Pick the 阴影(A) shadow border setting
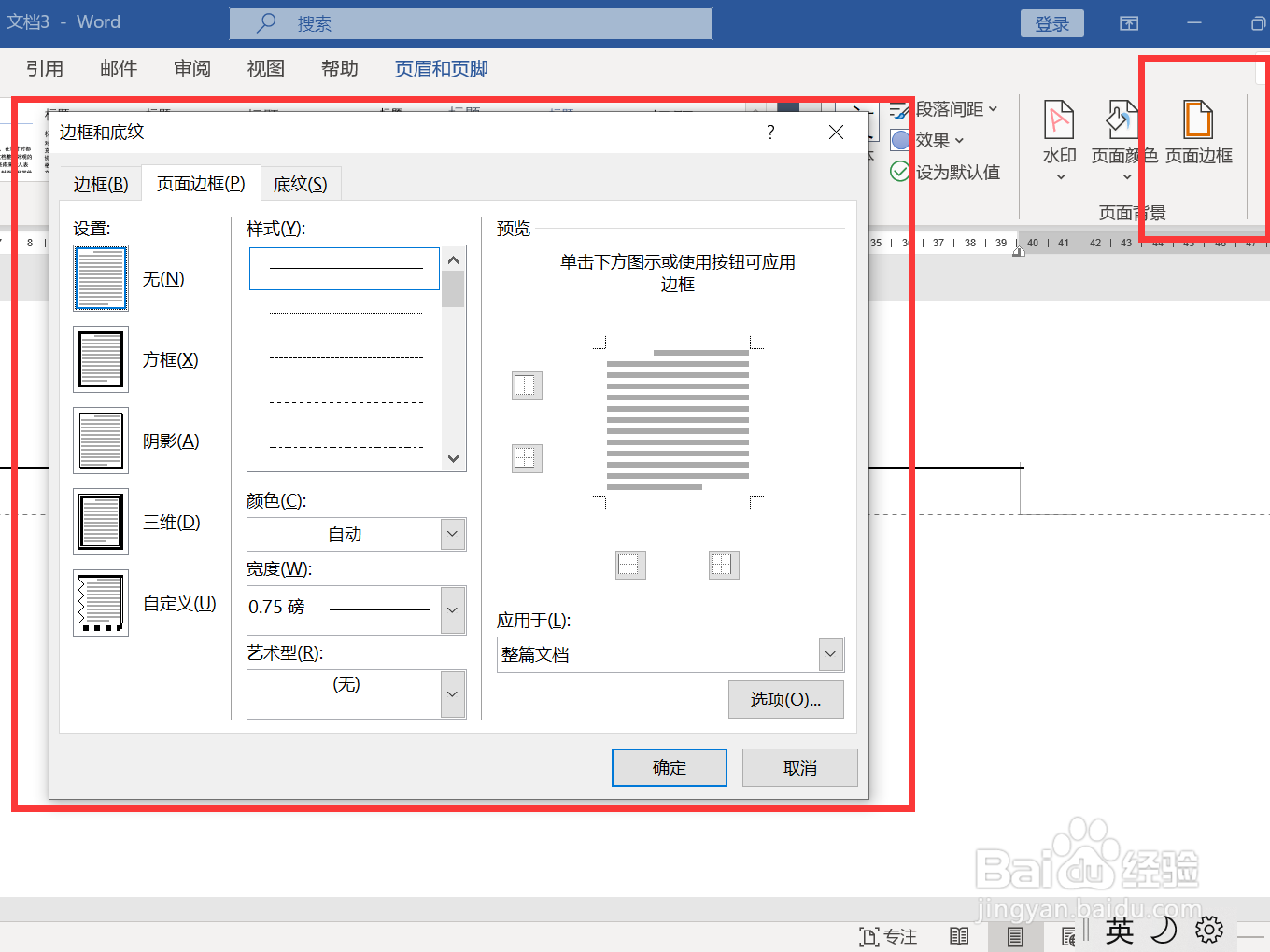Viewport: 1270px width, 952px height. tap(101, 441)
